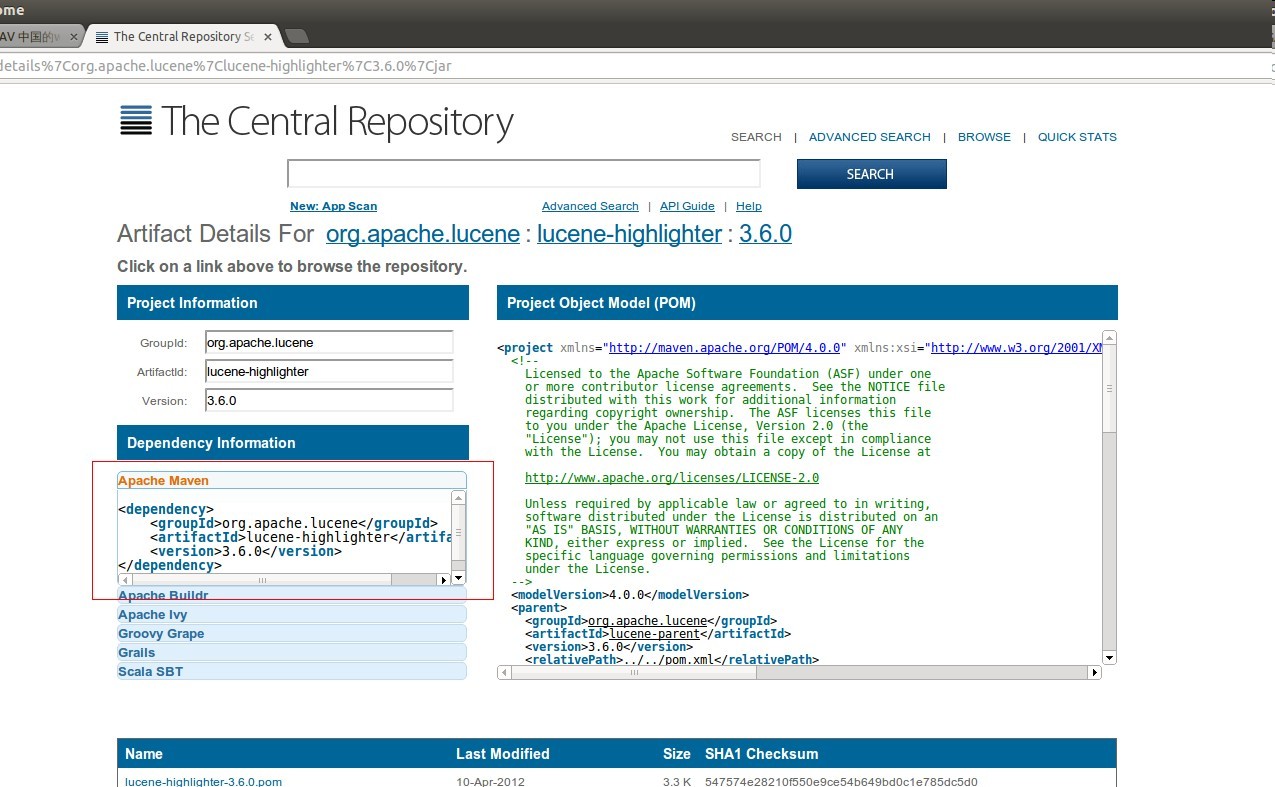1275x787 pixels.
Task: Open the Advanced Search link below search box
Action: (590, 206)
